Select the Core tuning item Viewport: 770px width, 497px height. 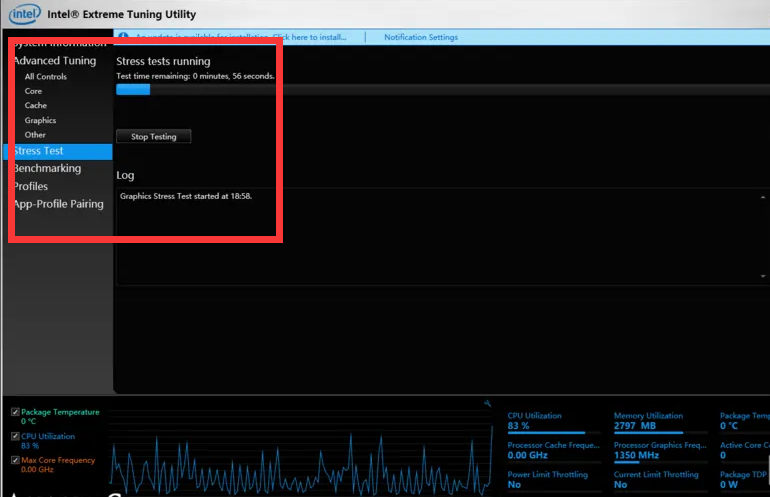(x=33, y=91)
